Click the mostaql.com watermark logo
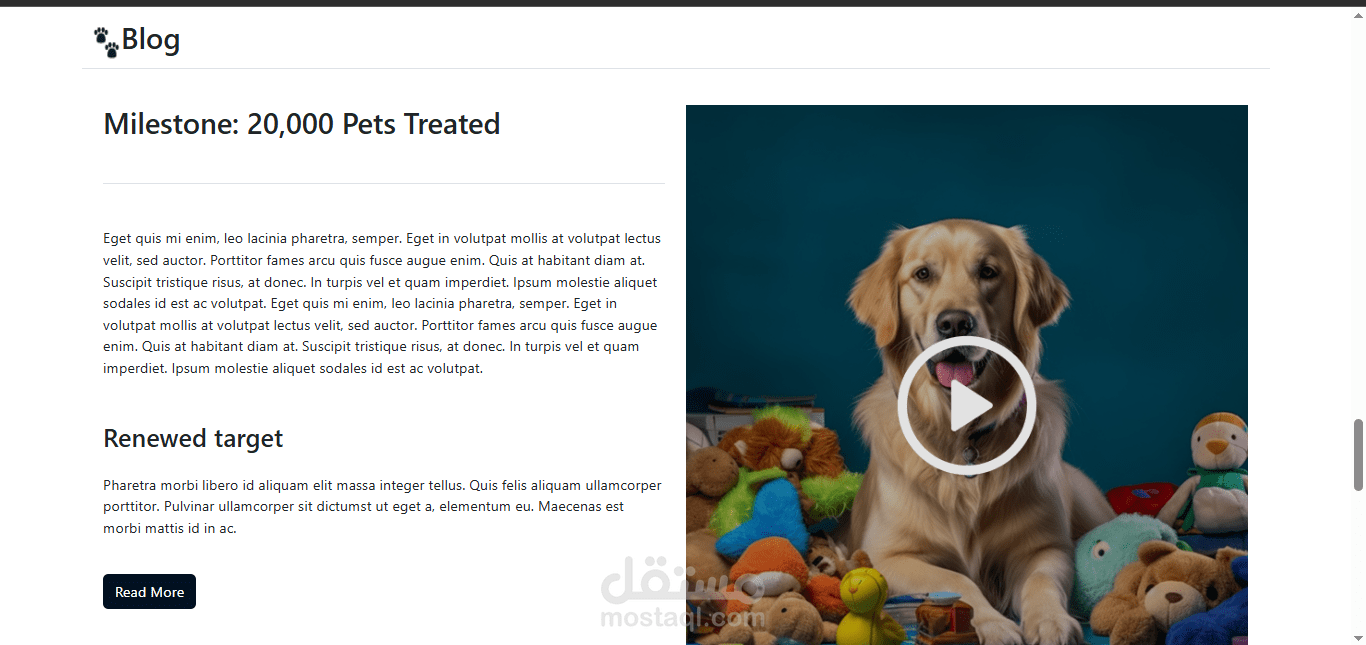The image size is (1366, 645). pos(683,593)
